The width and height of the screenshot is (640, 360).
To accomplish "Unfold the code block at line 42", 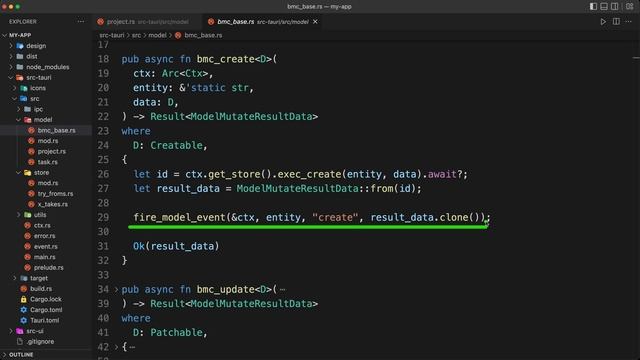I will click(x=116, y=347).
